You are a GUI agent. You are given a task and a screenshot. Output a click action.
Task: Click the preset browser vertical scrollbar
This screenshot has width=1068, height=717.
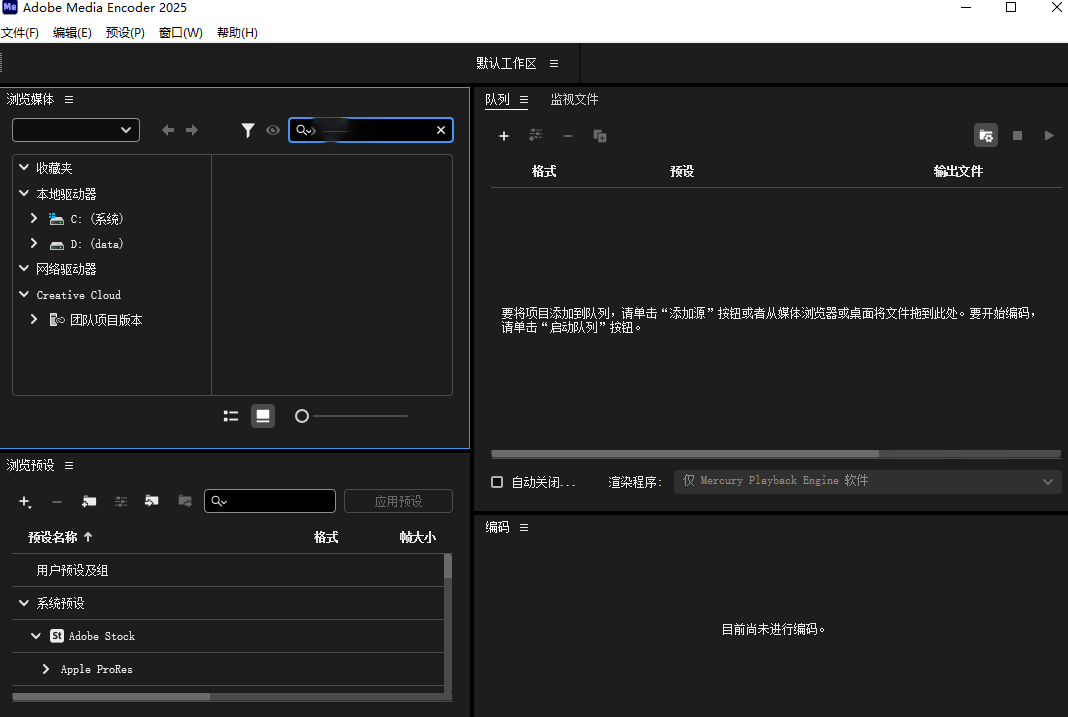[448, 567]
